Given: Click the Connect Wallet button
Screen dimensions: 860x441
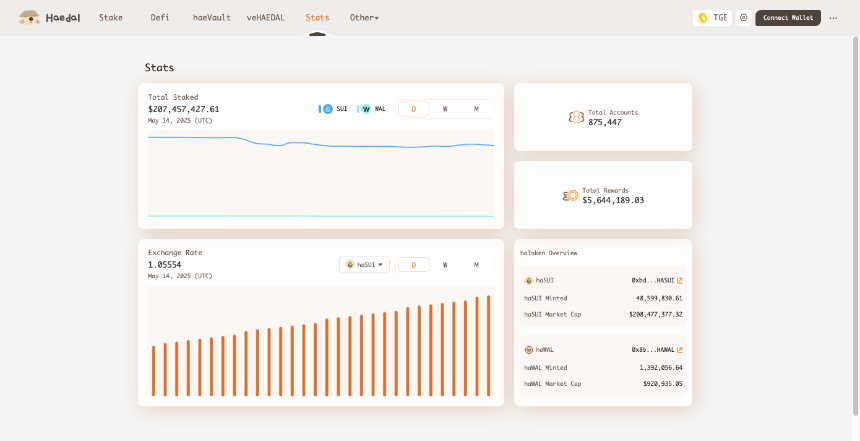Looking at the screenshot, I should pyautogui.click(x=788, y=18).
